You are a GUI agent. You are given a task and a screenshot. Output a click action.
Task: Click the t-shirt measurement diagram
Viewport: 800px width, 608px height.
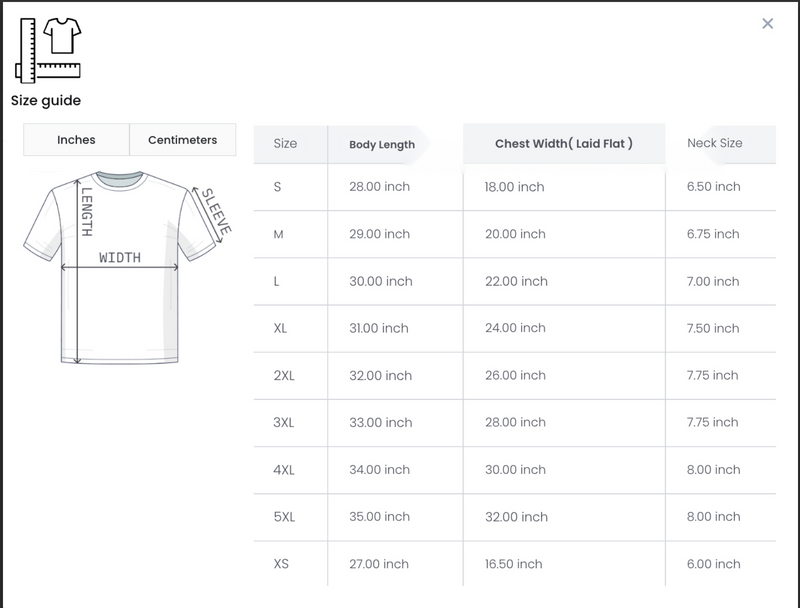point(120,267)
